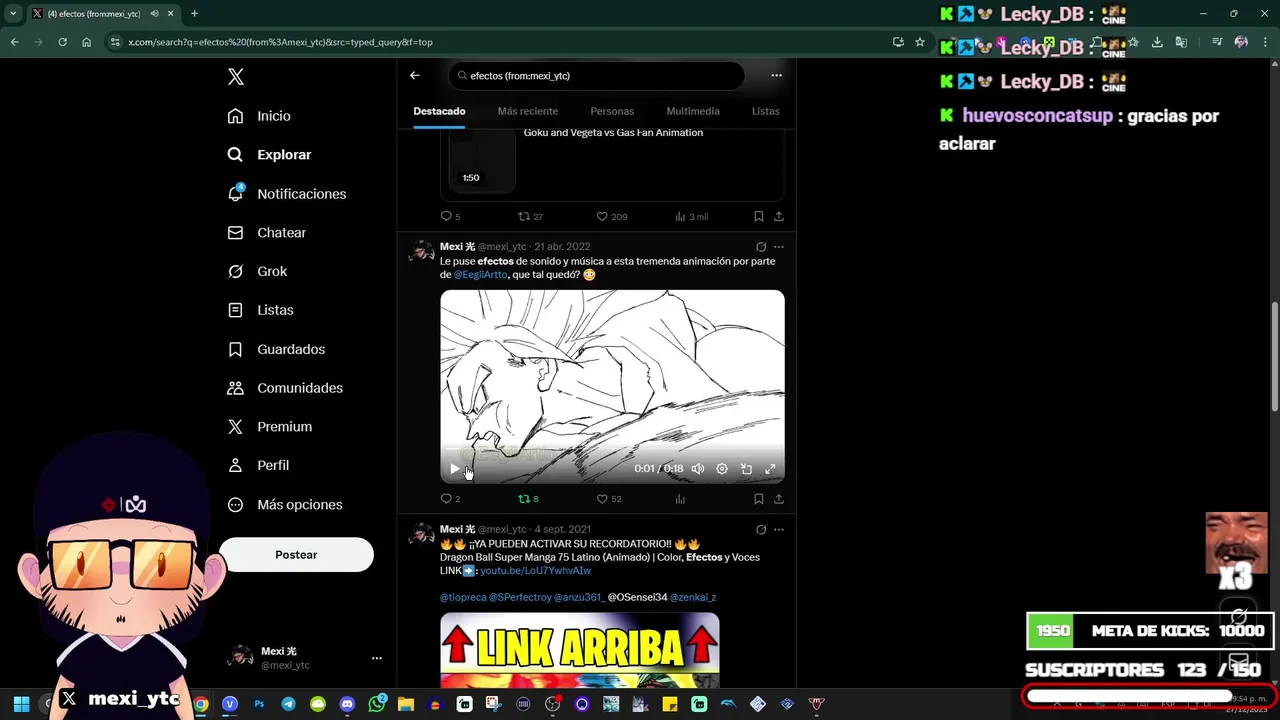The image size is (1280, 720).
Task: Open Notificaciones in the sidebar
Action: click(x=286, y=194)
